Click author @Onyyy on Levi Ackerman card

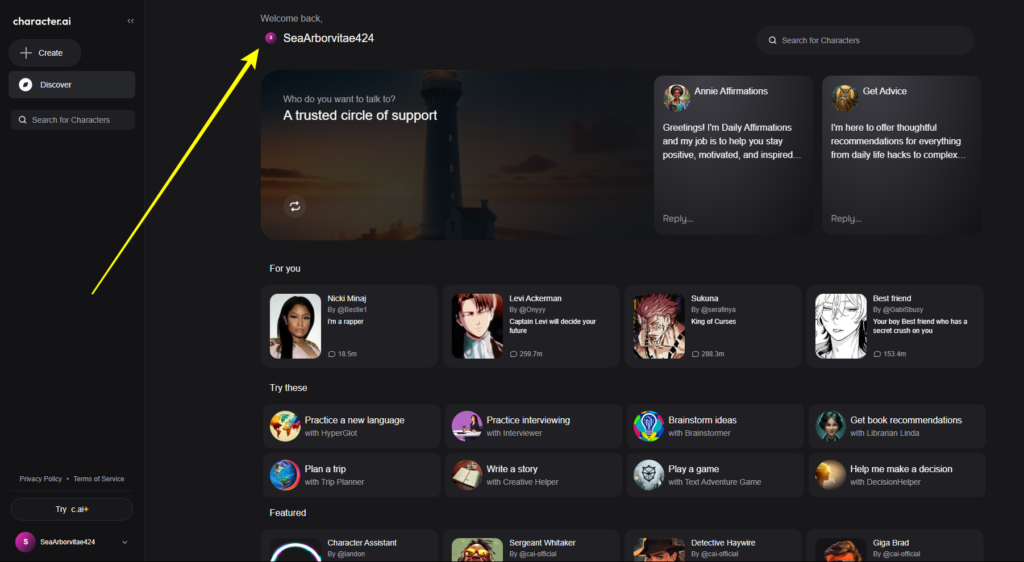click(532, 309)
